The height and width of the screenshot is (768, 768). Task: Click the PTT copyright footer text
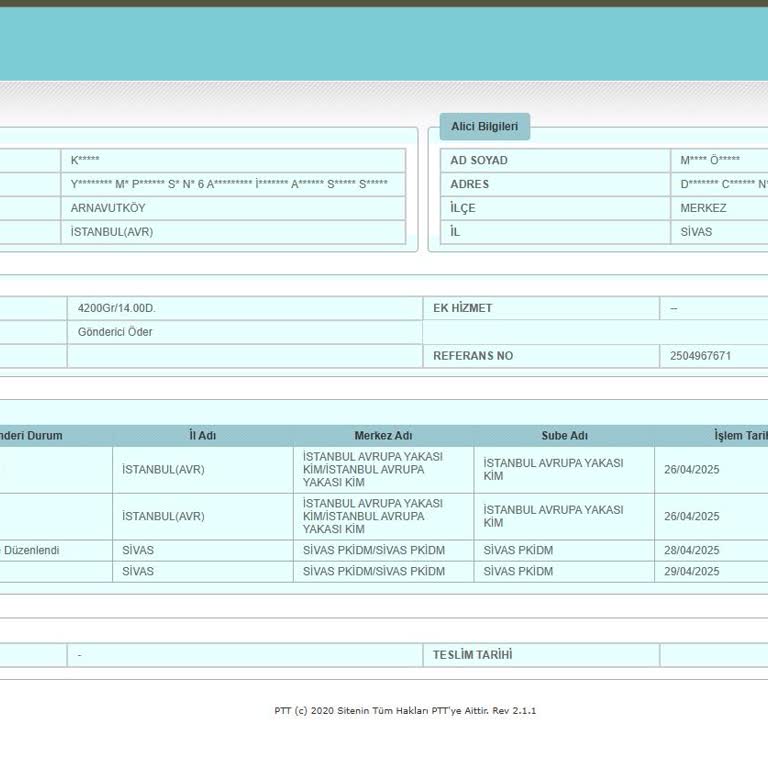click(405, 711)
